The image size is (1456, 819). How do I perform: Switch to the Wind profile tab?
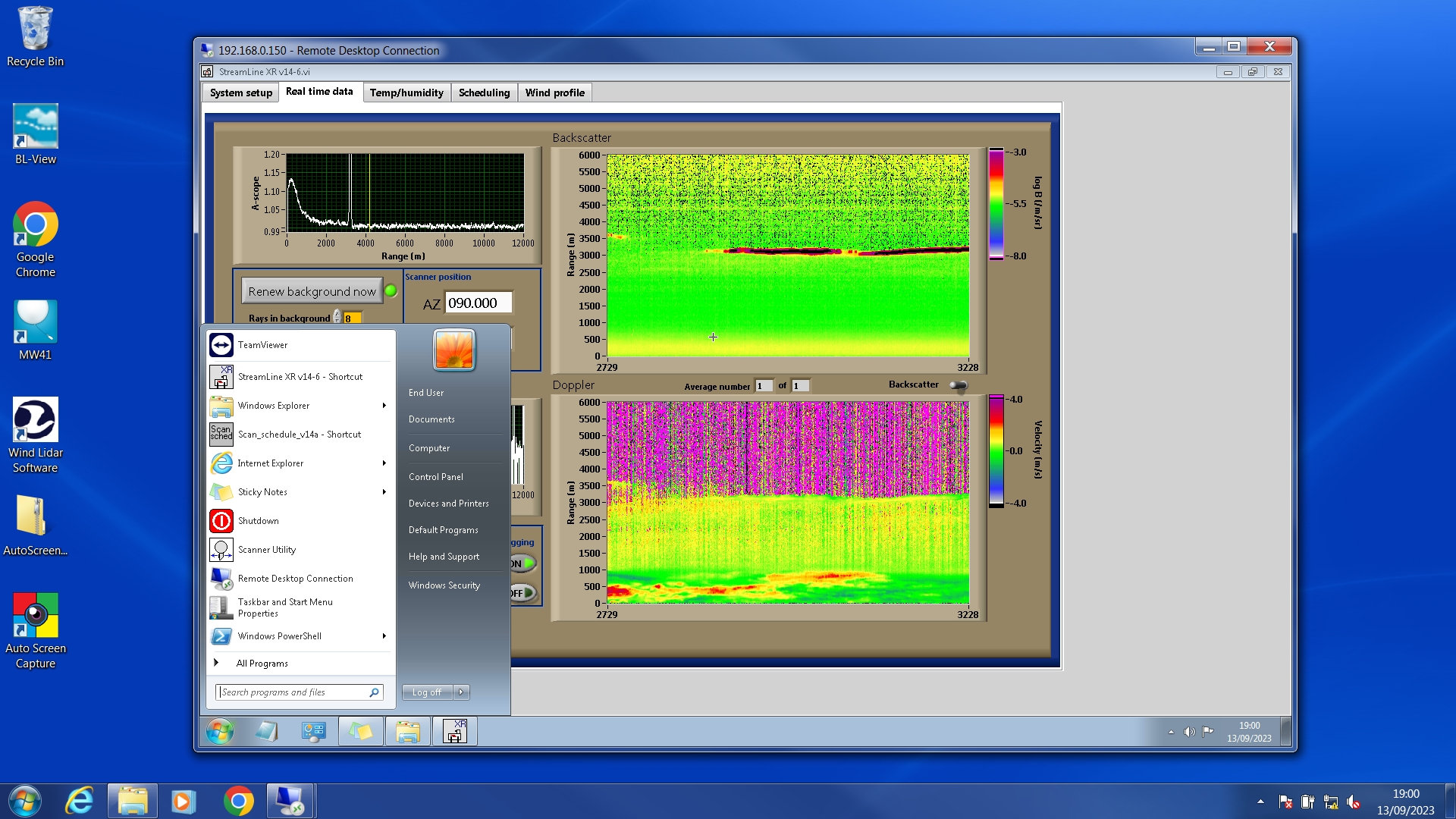(554, 93)
